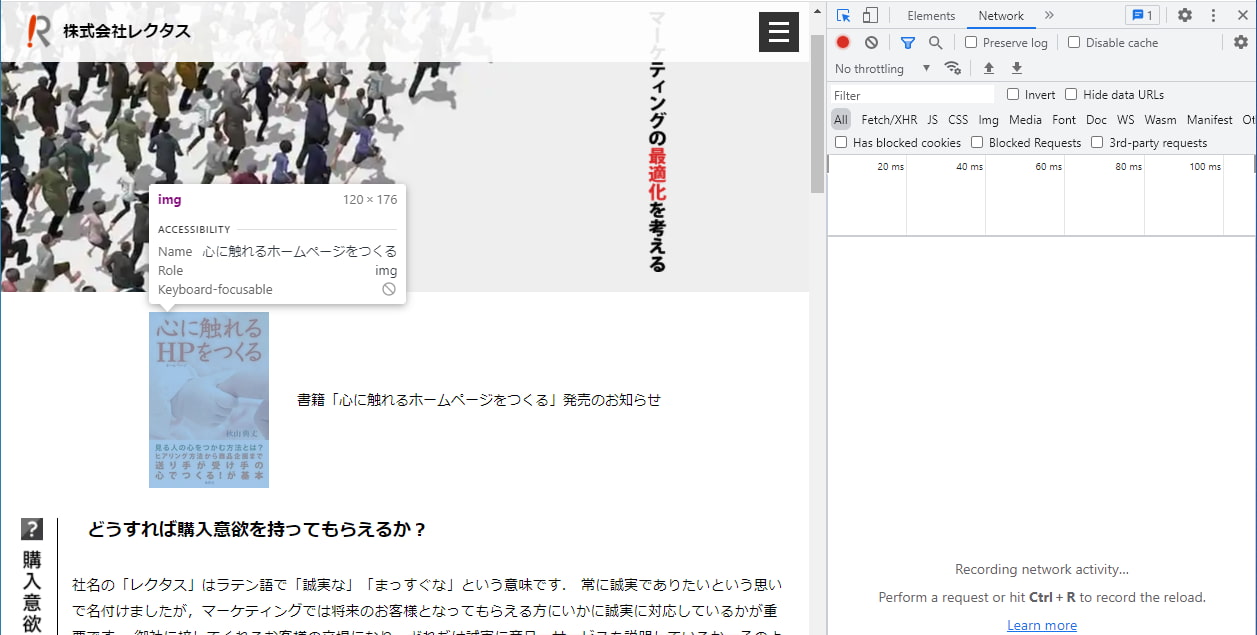Check the Hide data URLs option
The height and width of the screenshot is (635, 1257).
(1070, 94)
